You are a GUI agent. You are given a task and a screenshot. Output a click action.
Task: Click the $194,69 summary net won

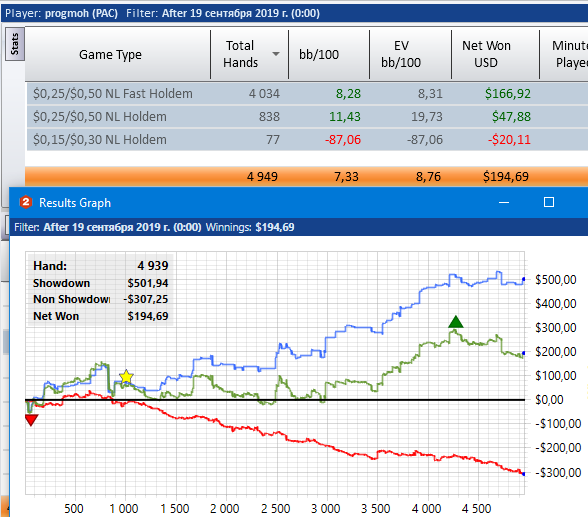(506, 177)
